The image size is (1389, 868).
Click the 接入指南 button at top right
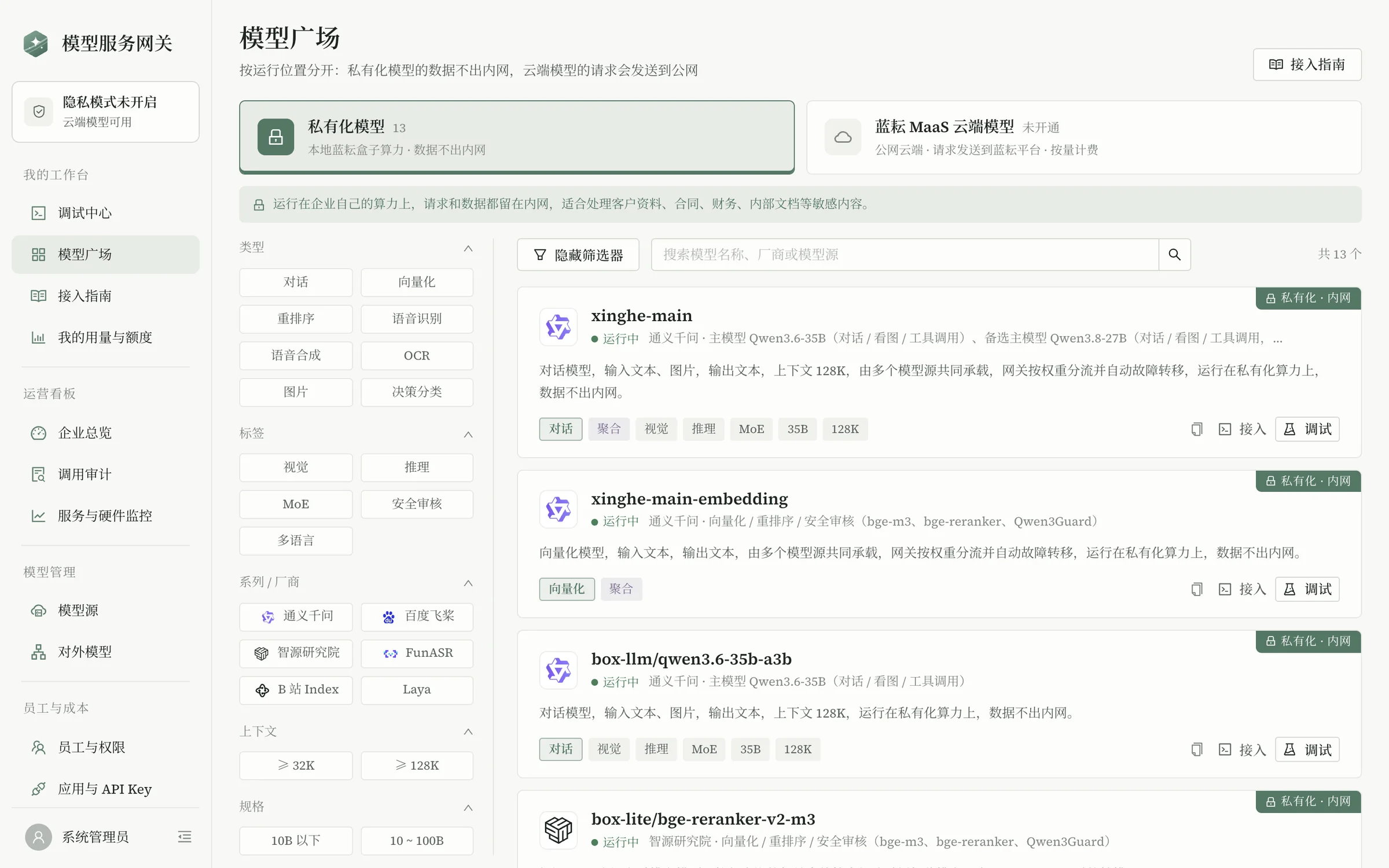coord(1307,64)
